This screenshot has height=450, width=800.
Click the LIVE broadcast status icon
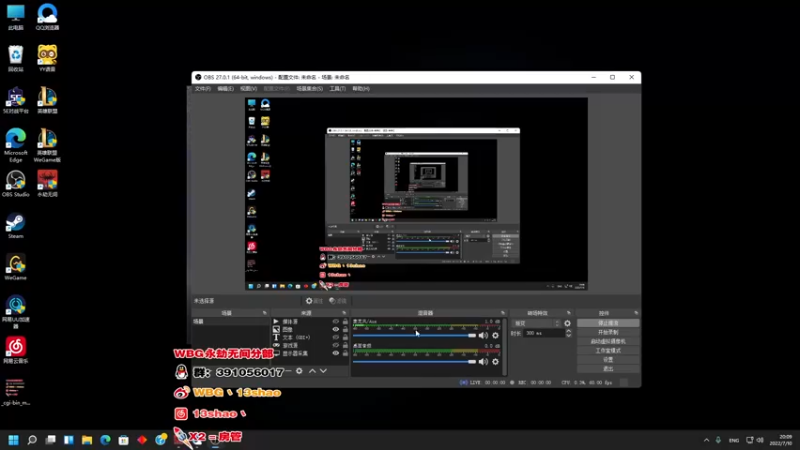point(463,382)
